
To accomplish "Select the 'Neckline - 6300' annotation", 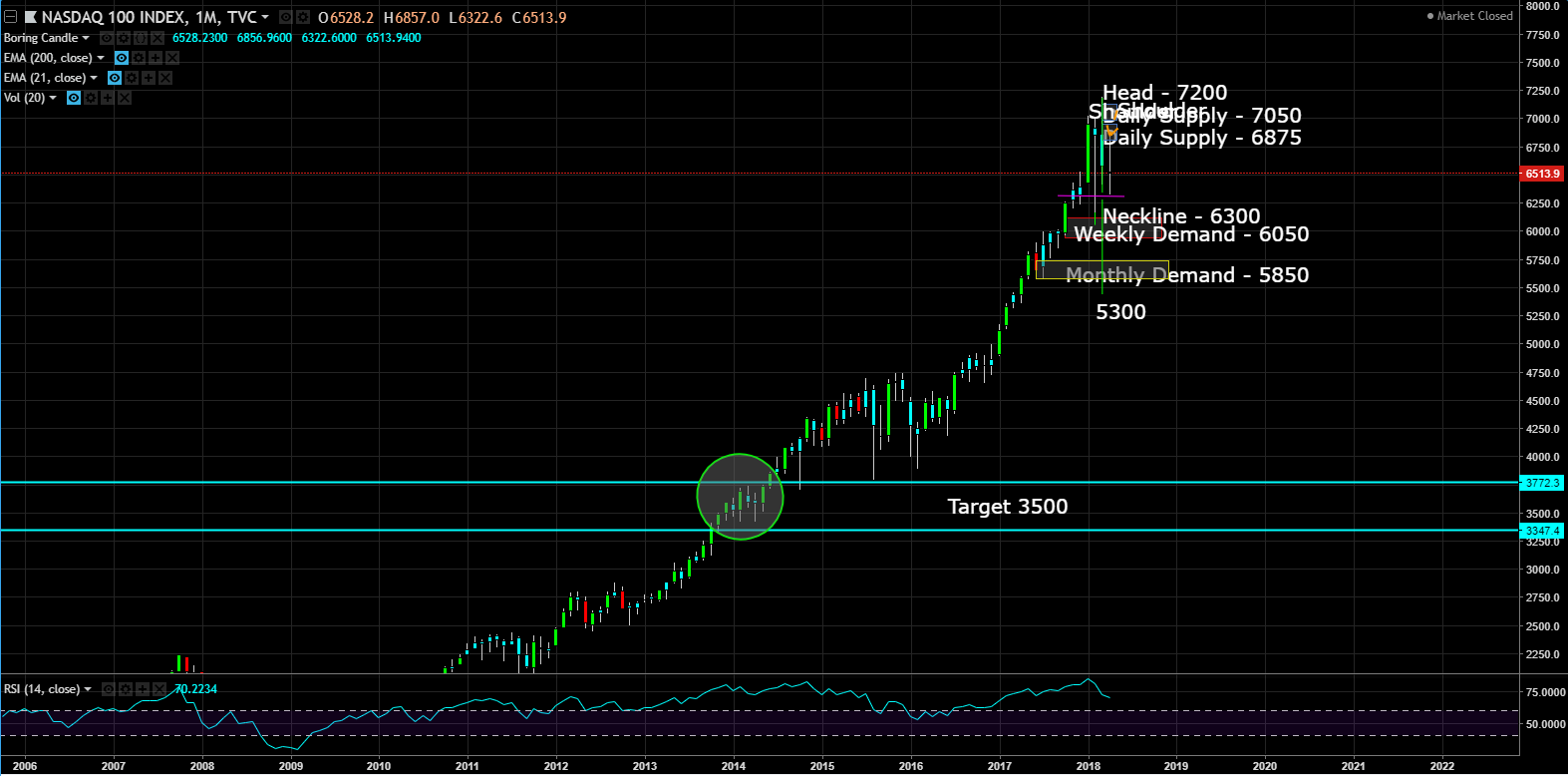I will (1181, 216).
